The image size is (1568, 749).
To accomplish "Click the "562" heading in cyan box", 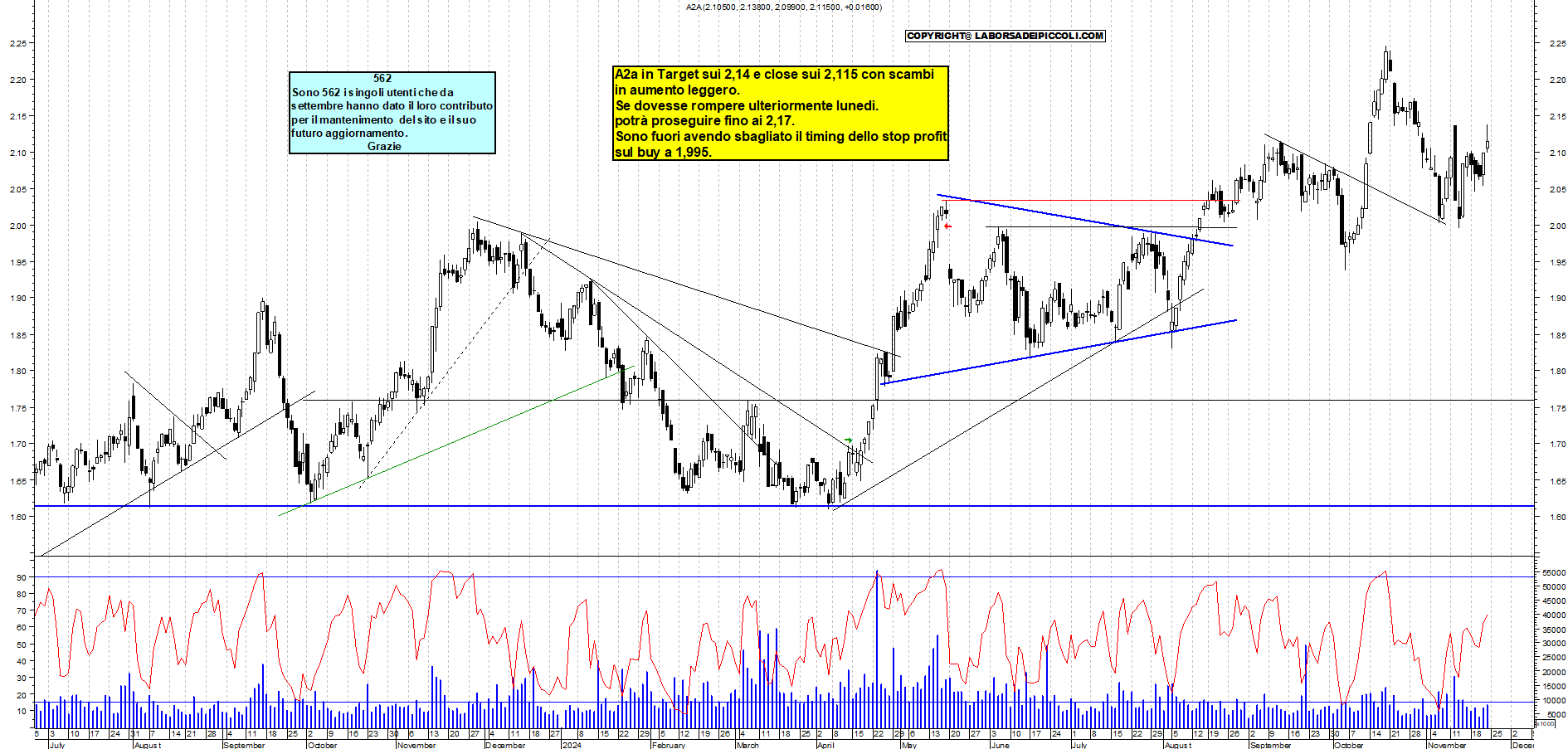I will click(x=382, y=78).
